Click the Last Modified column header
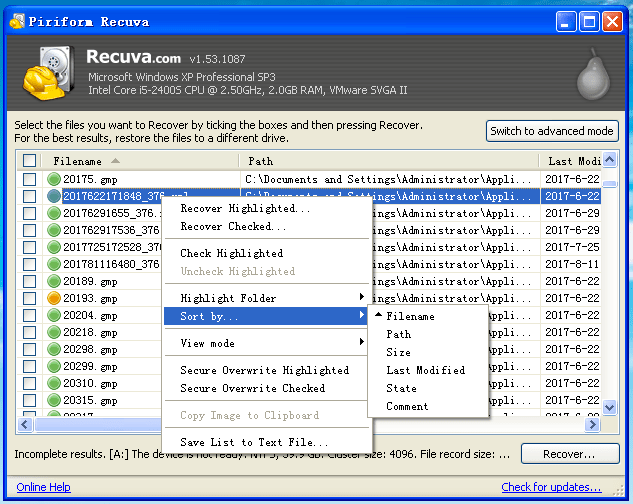Screen dimensions: 633x504 click(570, 161)
